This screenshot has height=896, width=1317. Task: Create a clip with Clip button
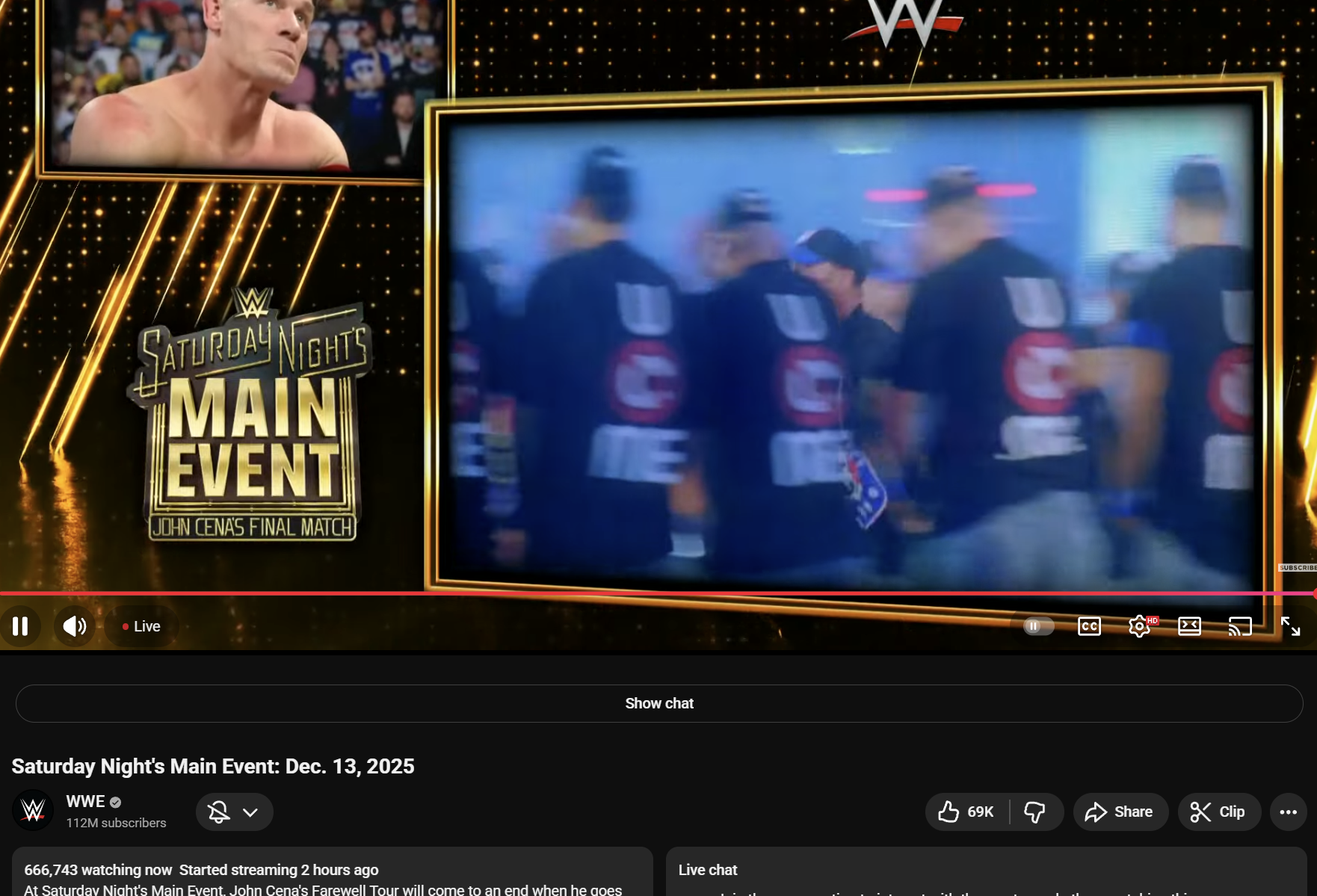click(1219, 812)
